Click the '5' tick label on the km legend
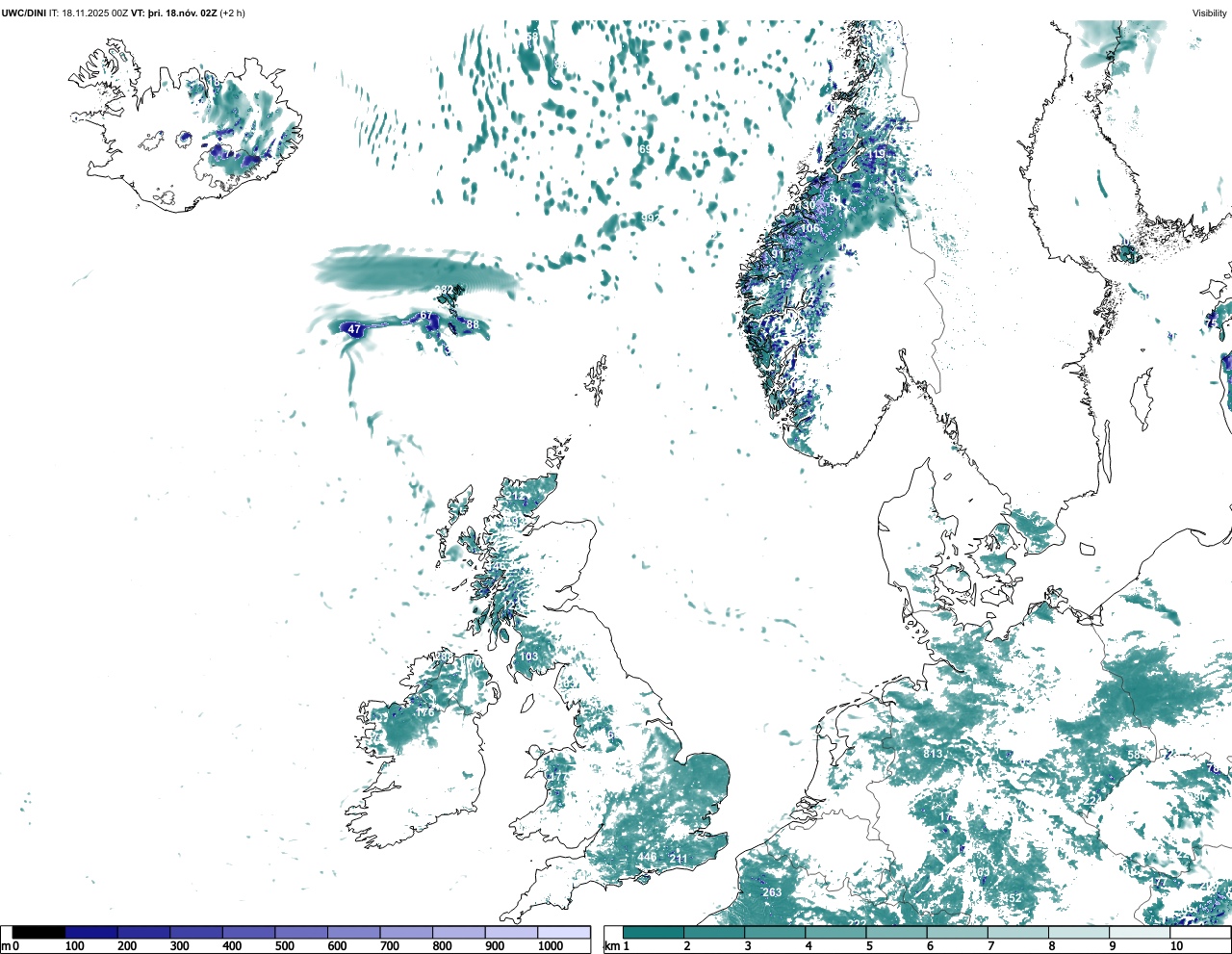Screen dimensions: 1232x954 coord(869,946)
